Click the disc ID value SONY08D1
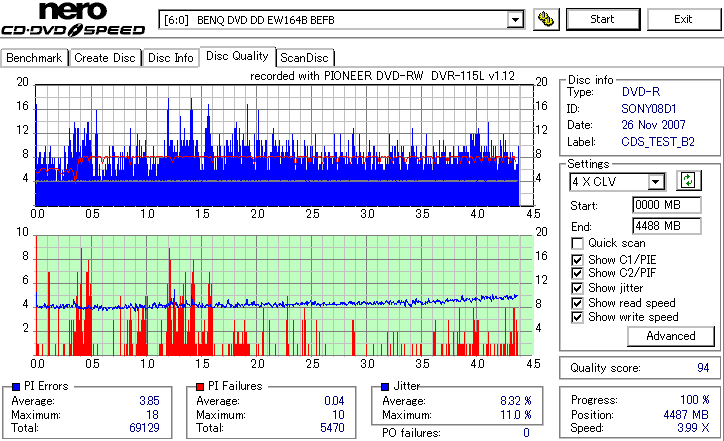The height and width of the screenshot is (441, 724). click(649, 109)
